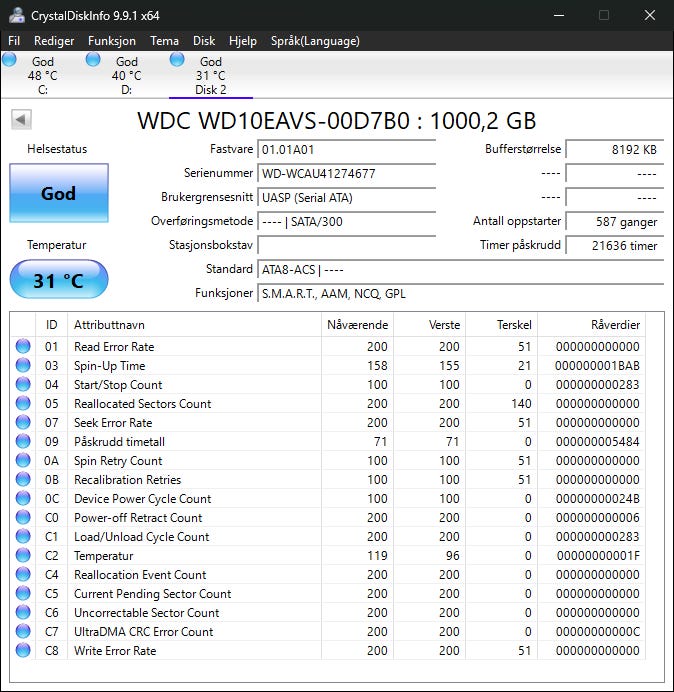Viewport: 674px width, 692px height.
Task: Select the Device Power Cycle Count name
Action: point(143,499)
